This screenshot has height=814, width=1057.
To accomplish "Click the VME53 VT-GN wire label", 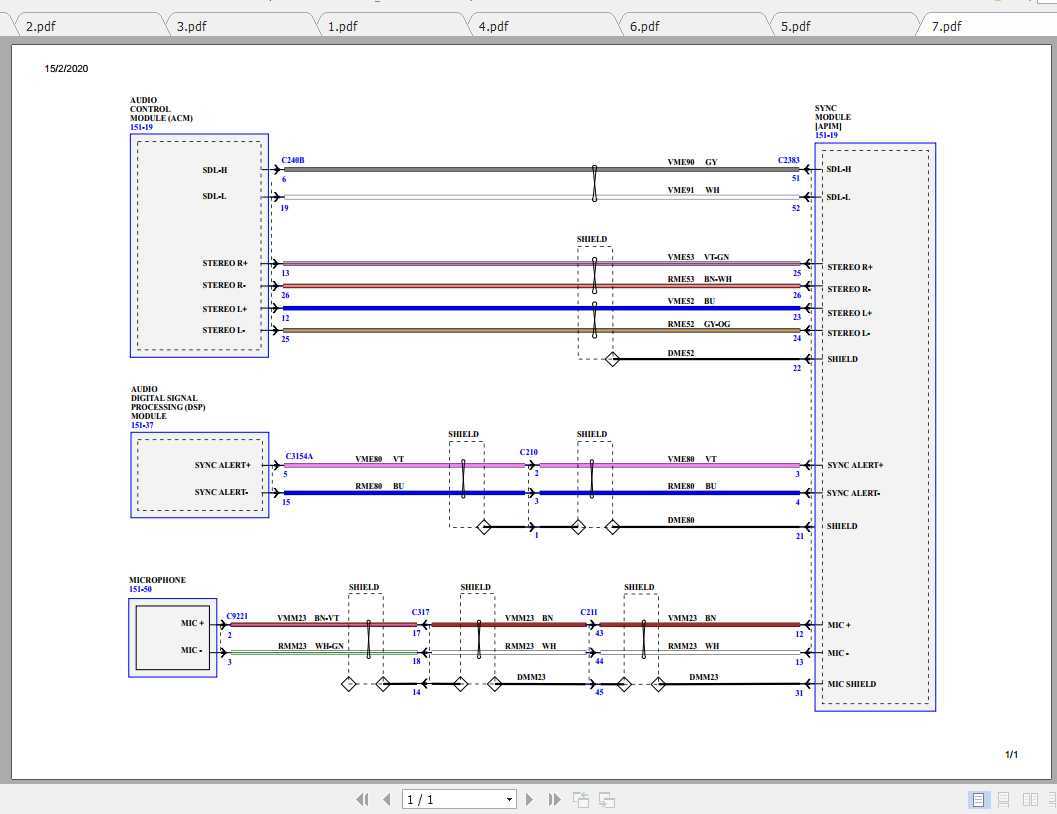I will pos(698,257).
